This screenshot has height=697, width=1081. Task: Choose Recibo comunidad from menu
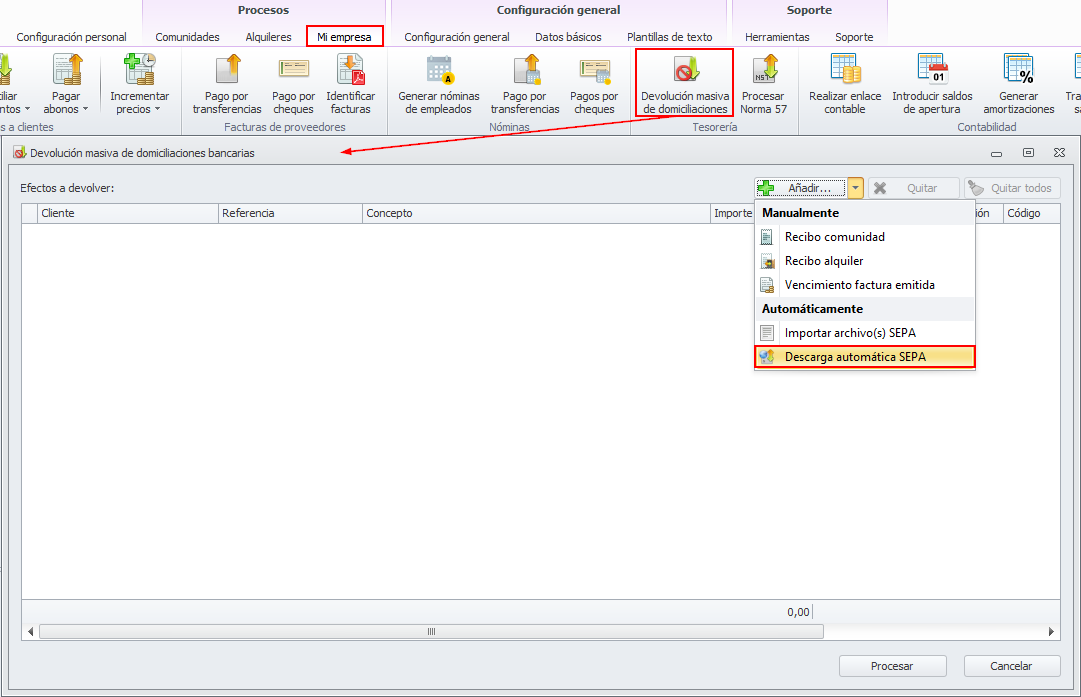click(865, 237)
